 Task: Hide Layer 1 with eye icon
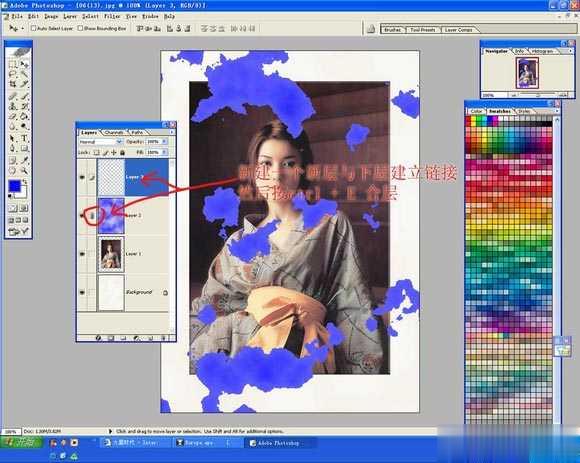click(82, 254)
